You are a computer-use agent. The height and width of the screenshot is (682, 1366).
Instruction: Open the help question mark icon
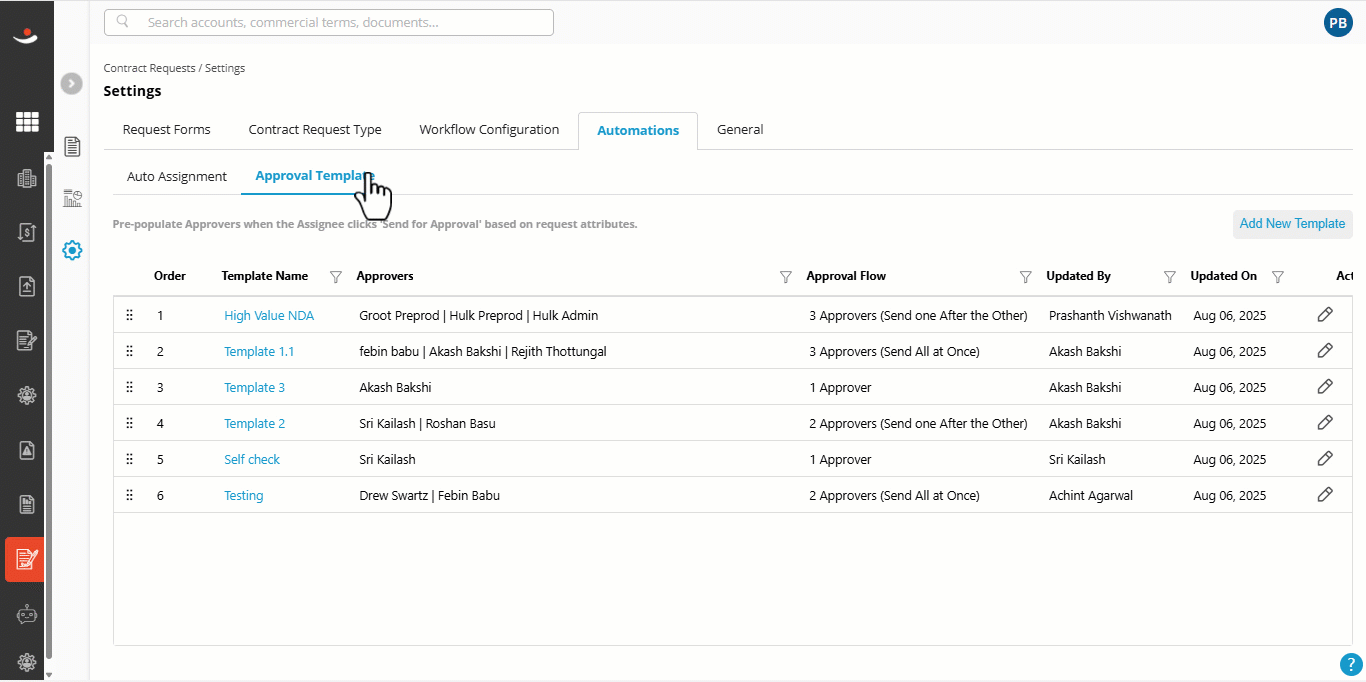(x=1351, y=664)
